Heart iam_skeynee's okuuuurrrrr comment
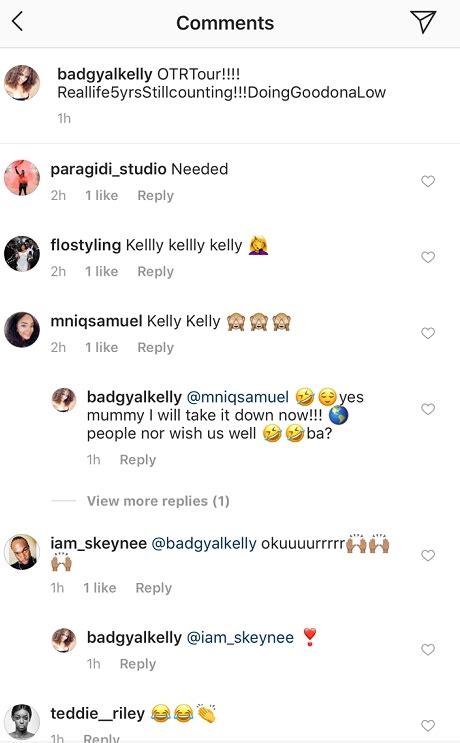The image size is (460, 743). coord(428,555)
